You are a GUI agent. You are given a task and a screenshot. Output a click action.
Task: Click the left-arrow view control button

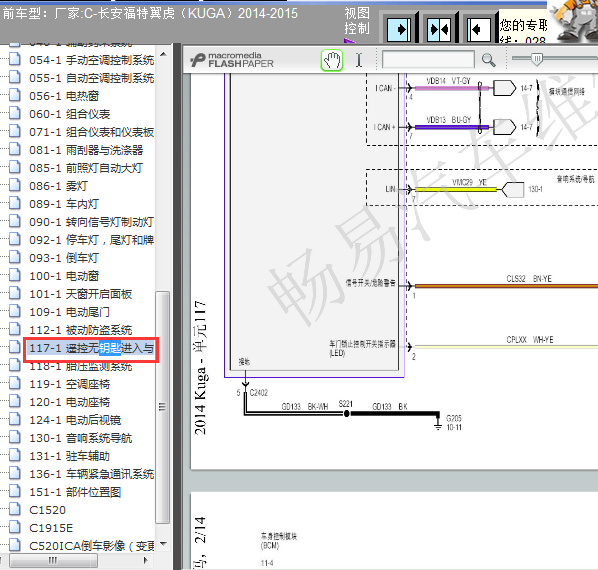(x=479, y=29)
